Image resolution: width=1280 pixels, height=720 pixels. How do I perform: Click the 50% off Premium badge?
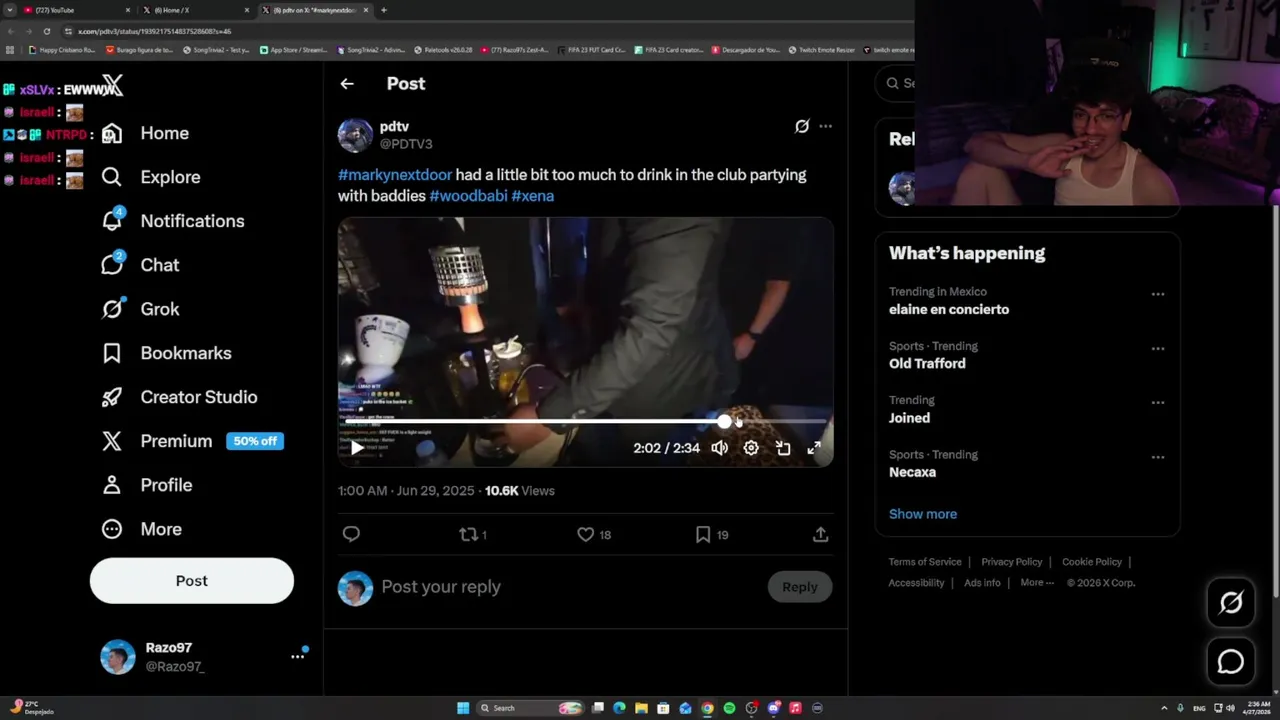click(255, 441)
